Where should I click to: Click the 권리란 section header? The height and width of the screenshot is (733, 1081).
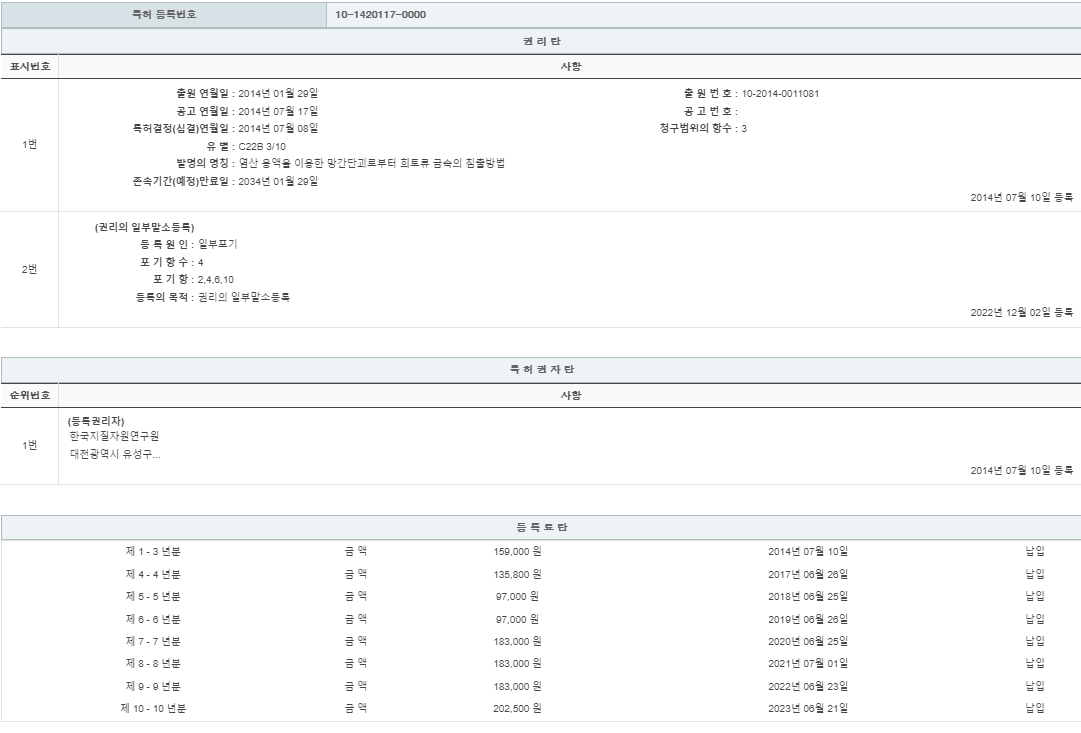click(540, 41)
